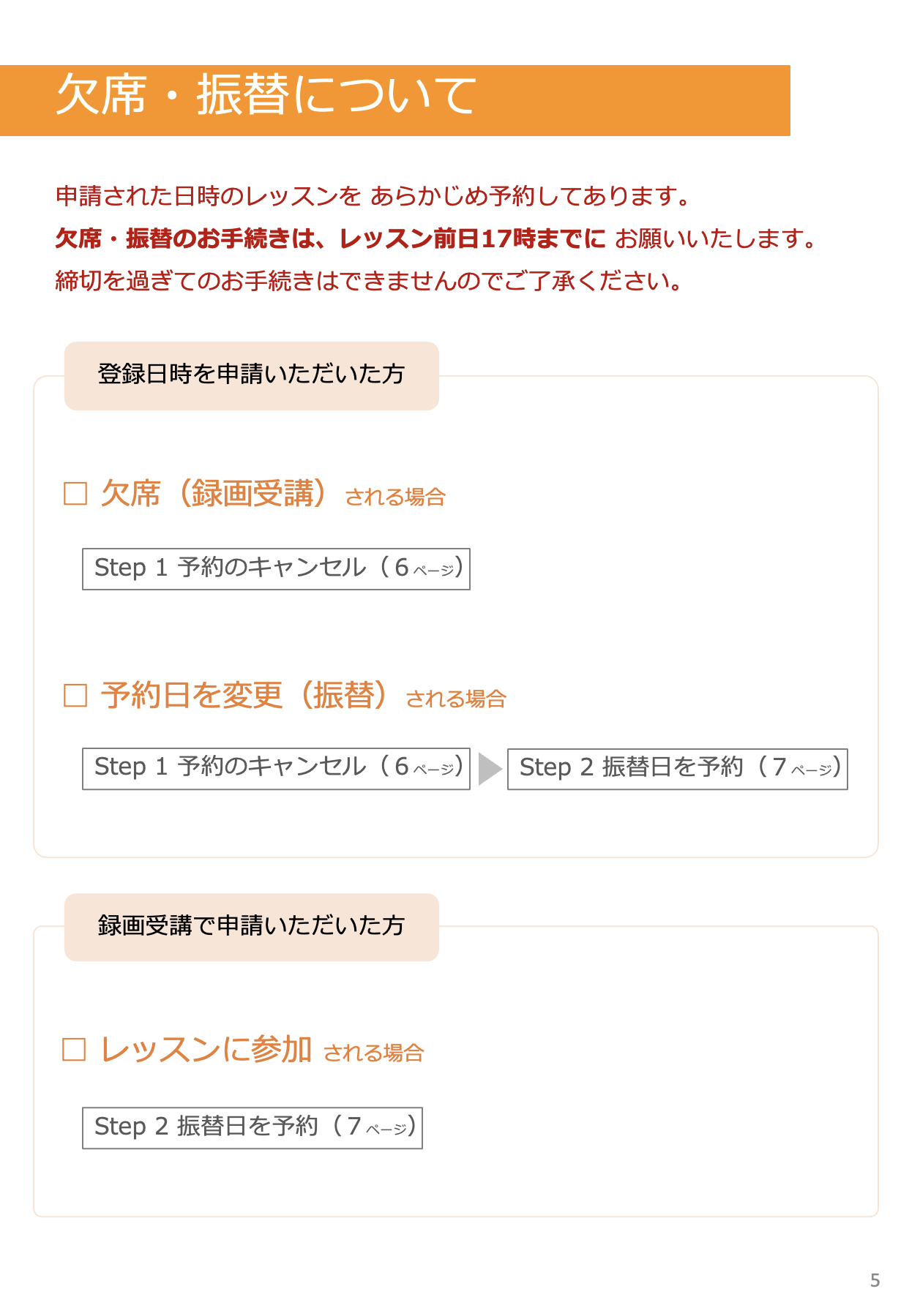
Task: Click the orange 欠席・振替について header banner
Action: coord(395,100)
